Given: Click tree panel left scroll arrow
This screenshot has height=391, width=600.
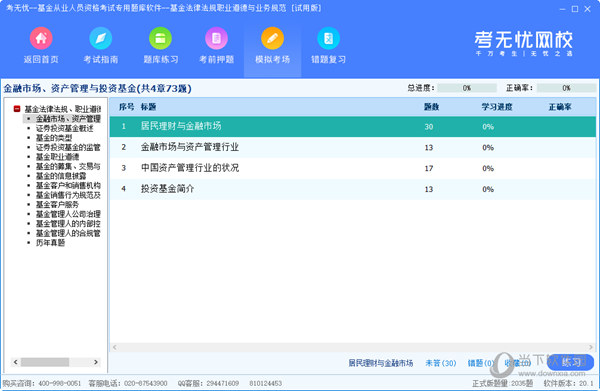Looking at the screenshot, I should (16, 362).
